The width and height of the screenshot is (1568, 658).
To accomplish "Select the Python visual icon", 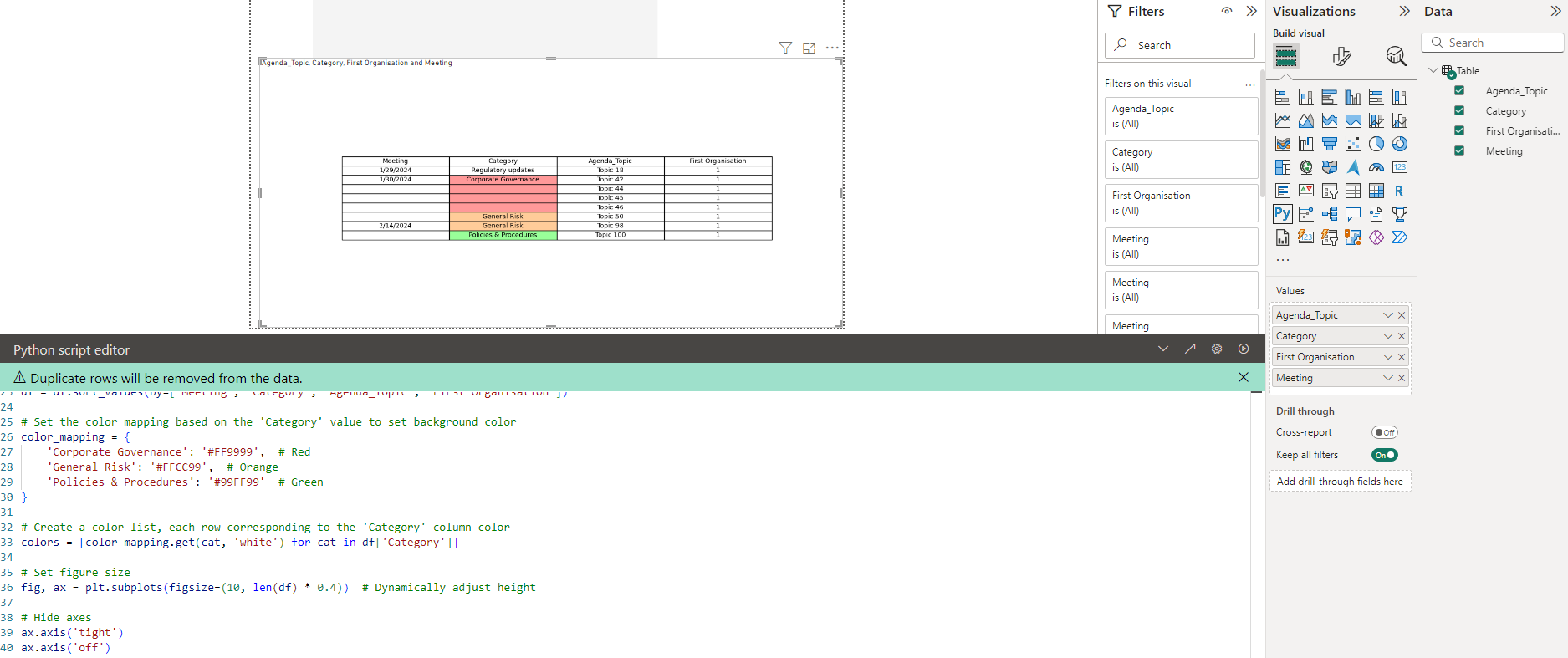I will [1282, 214].
